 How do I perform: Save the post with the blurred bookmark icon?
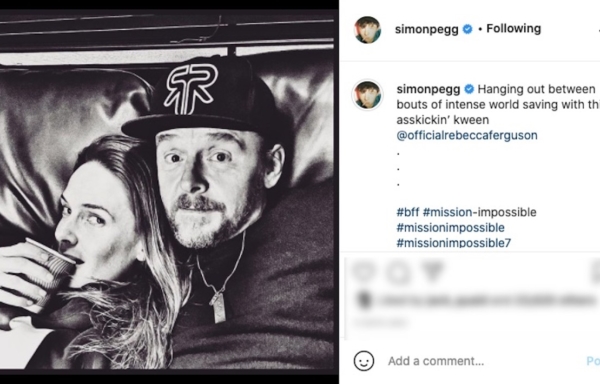point(595,272)
